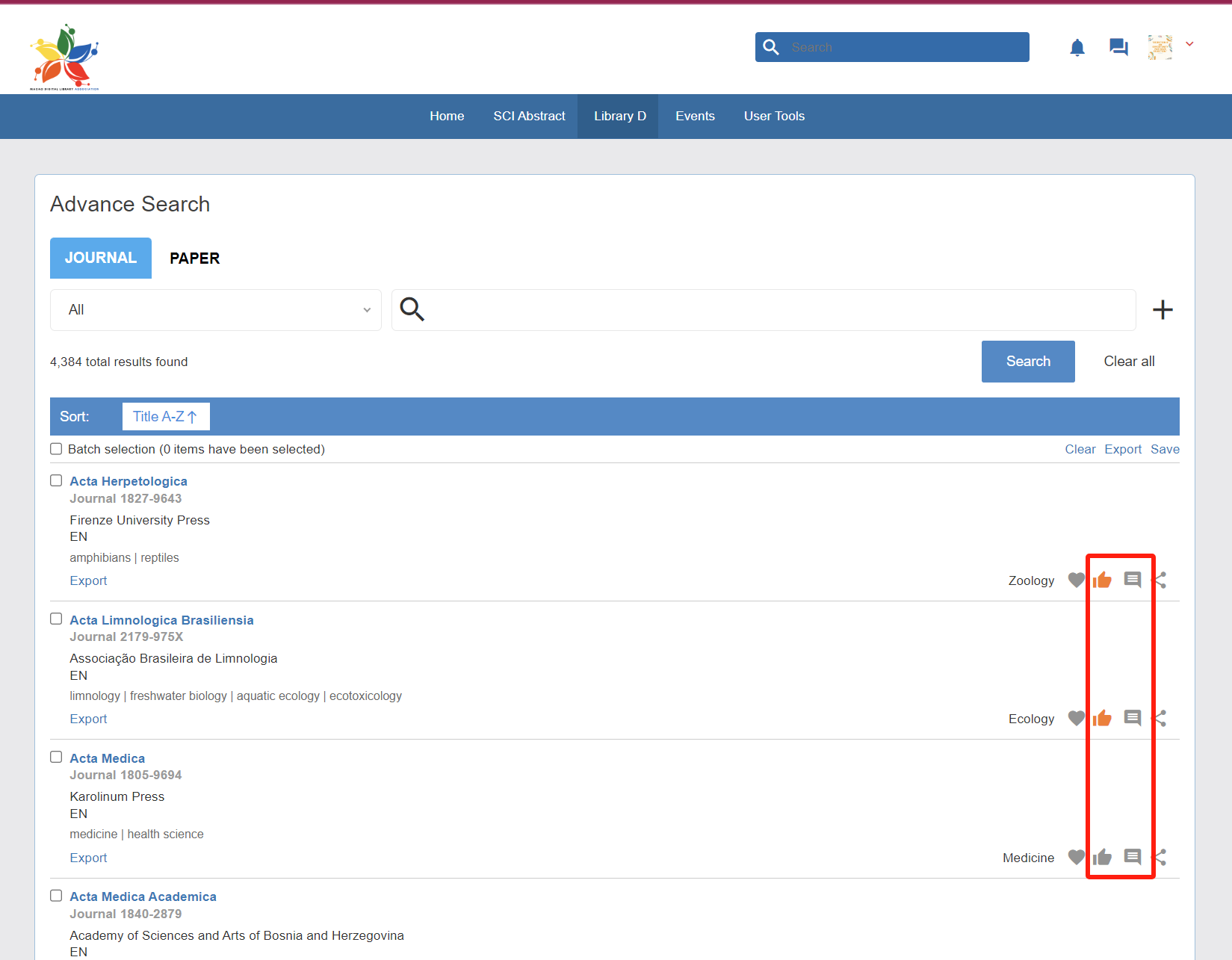
Task: Share the Acta Herpetologica journal
Action: (1160, 580)
